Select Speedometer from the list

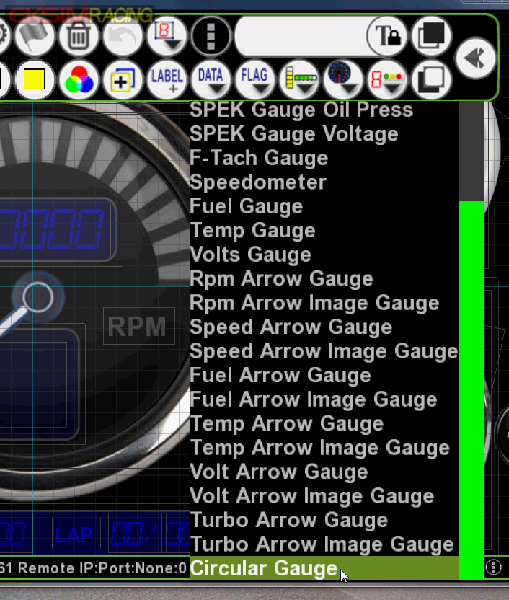pyautogui.click(x=324, y=182)
